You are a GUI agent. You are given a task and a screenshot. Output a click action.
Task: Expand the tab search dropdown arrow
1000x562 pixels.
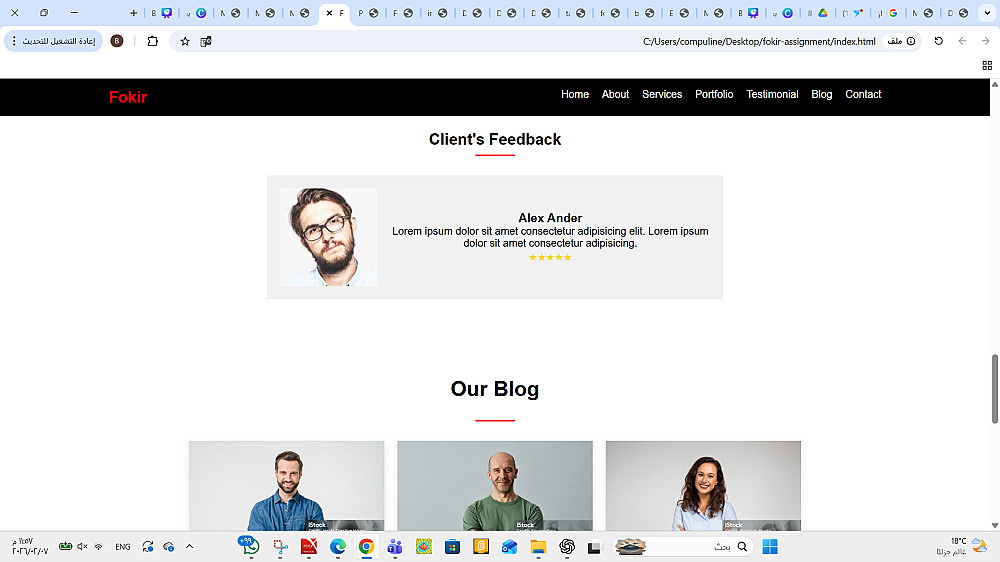pyautogui.click(x=987, y=13)
